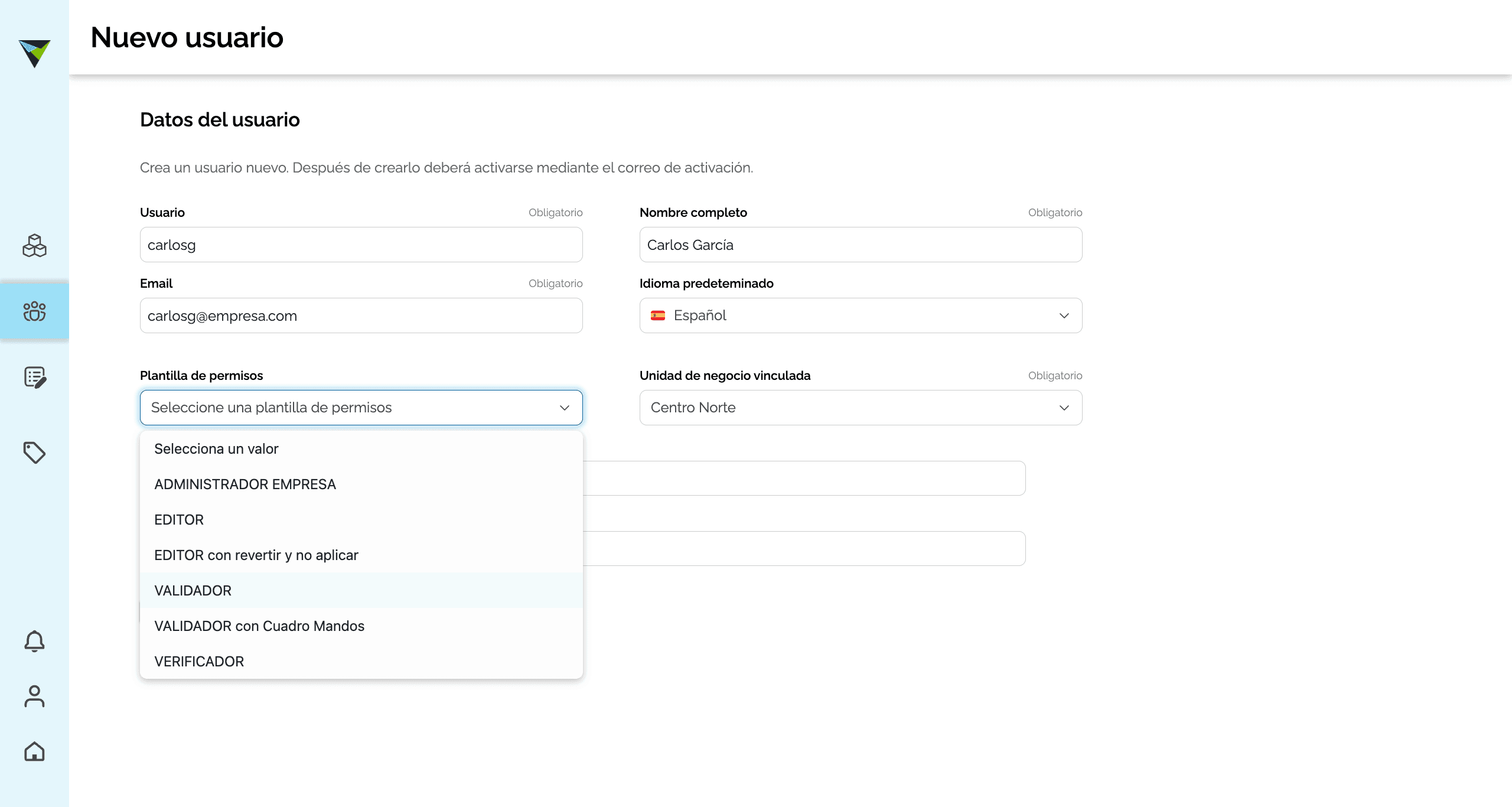
Task: Expand Plantilla de permisos dropdown
Action: tap(361, 408)
